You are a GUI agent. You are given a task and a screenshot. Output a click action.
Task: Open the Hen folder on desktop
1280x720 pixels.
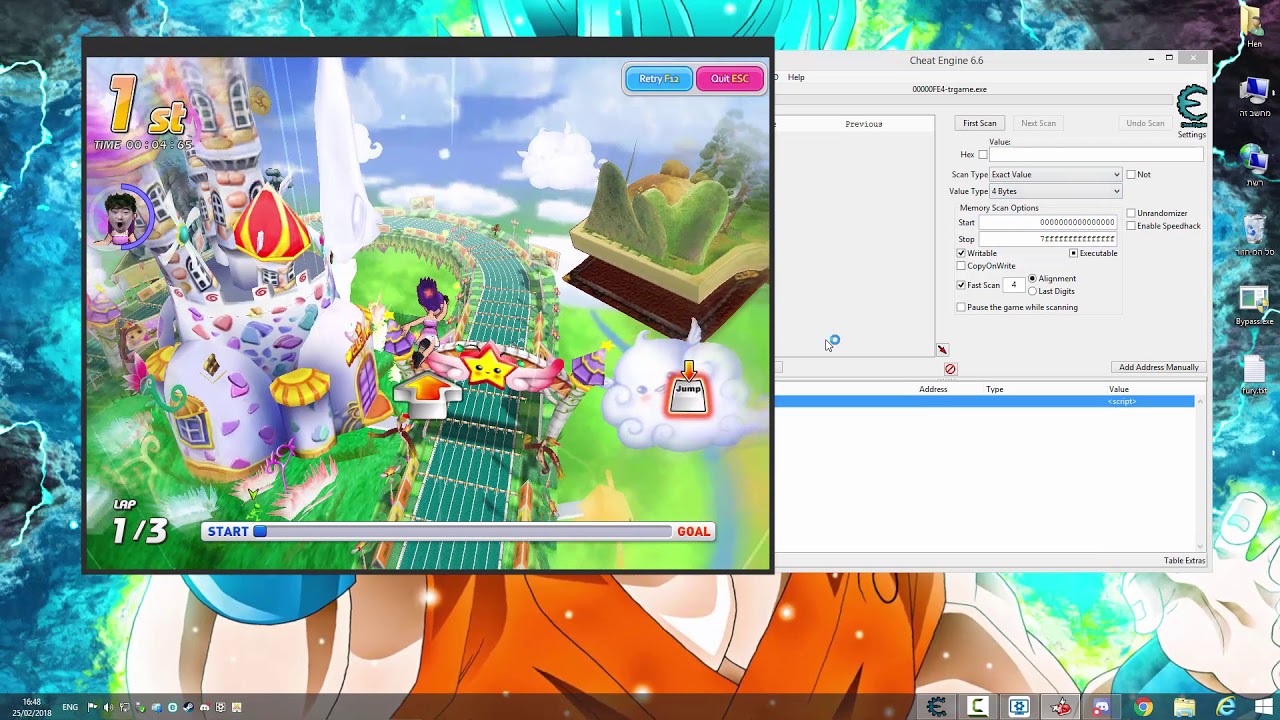(x=1254, y=27)
